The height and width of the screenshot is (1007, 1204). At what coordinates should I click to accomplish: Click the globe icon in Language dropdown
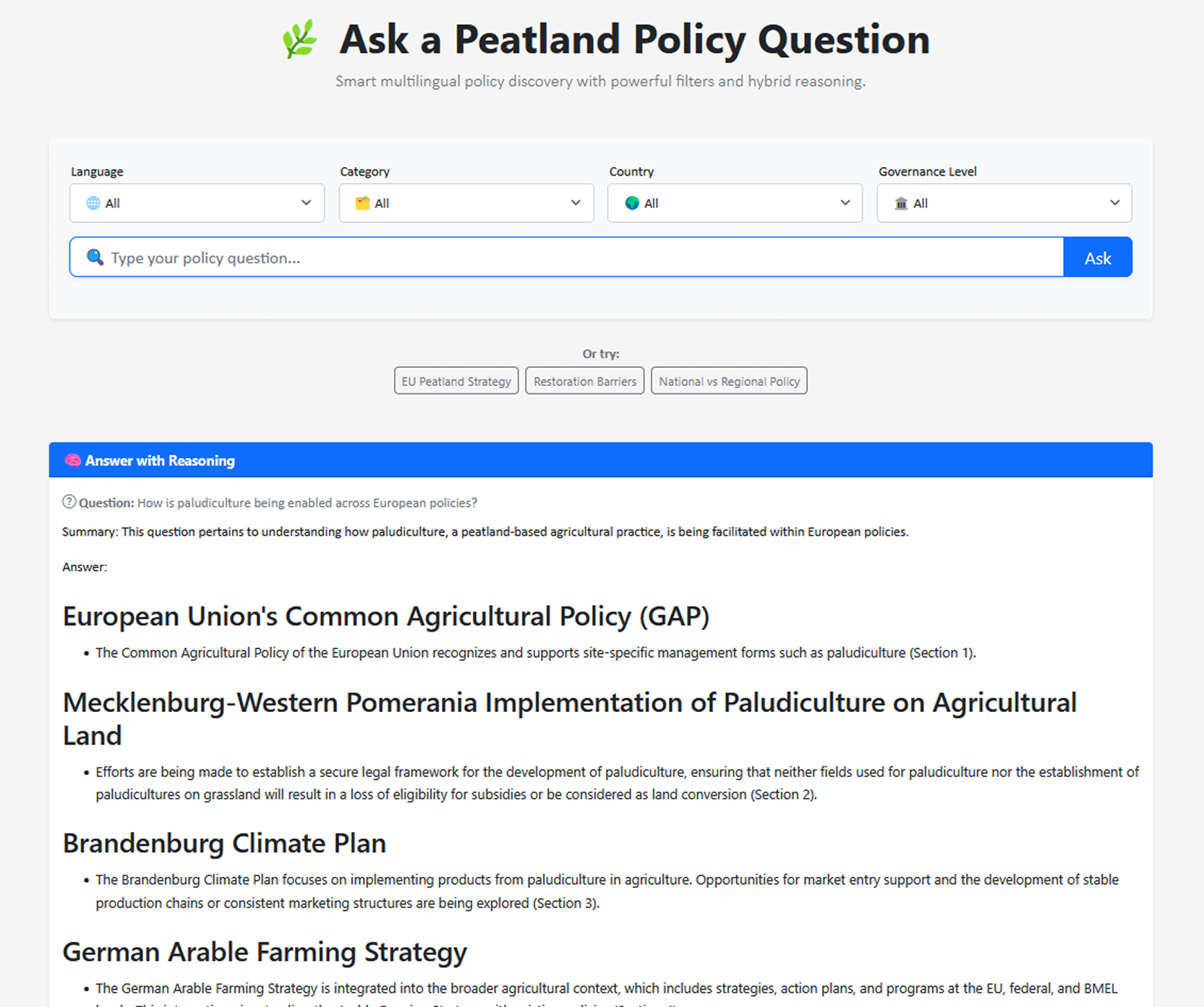pos(93,203)
